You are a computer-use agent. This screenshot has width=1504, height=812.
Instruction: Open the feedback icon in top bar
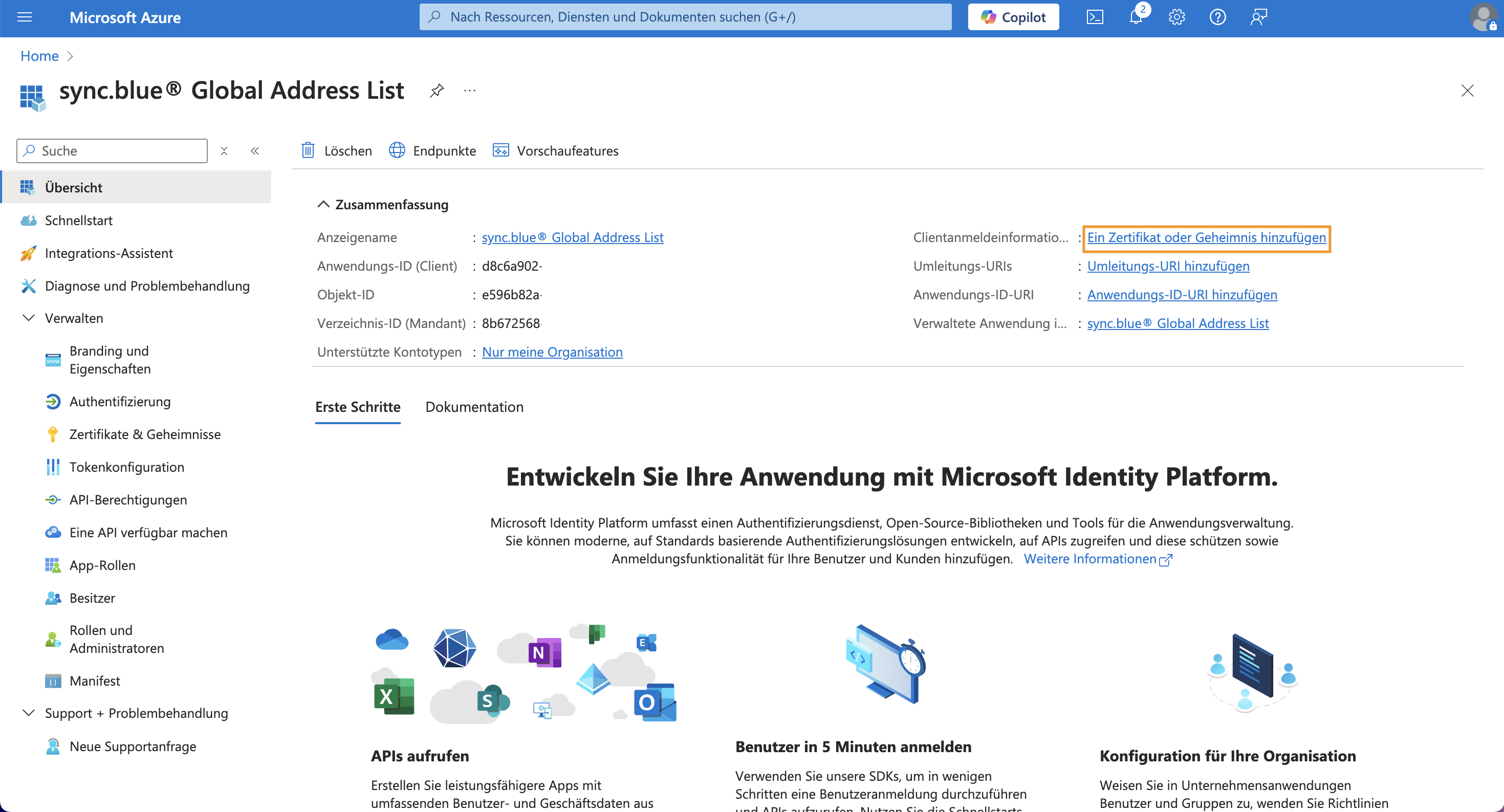coord(1259,17)
